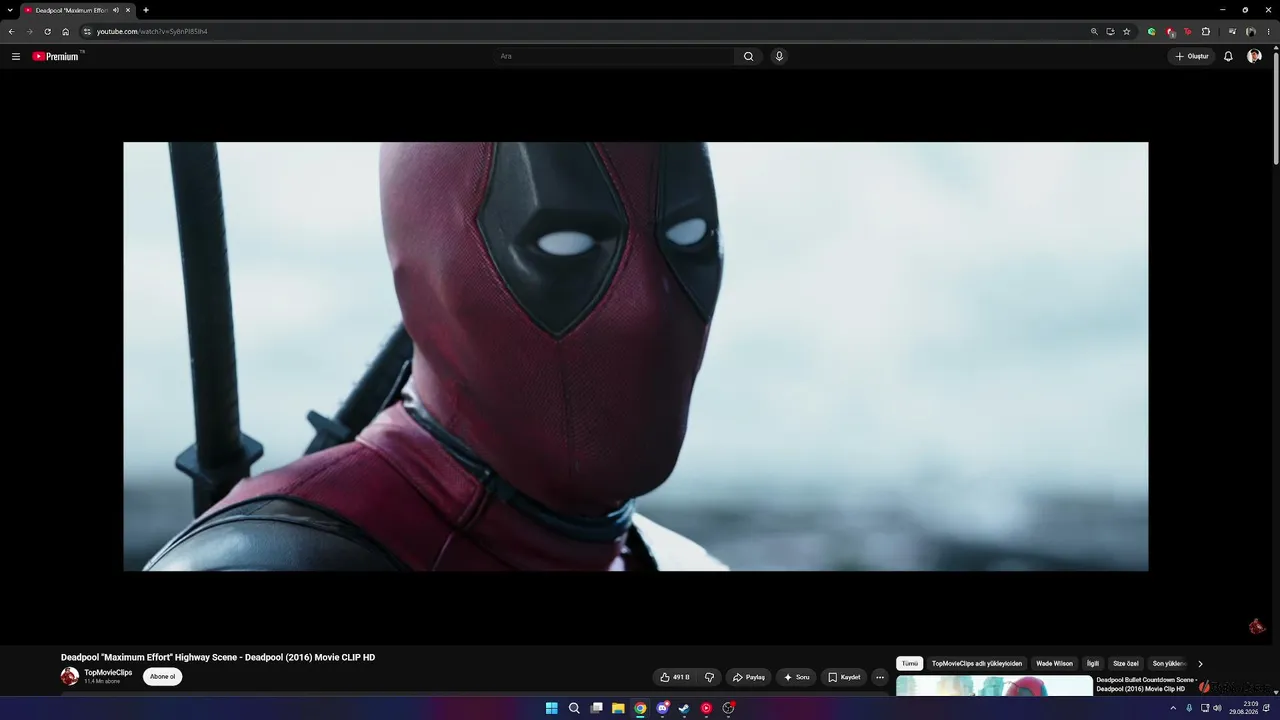Click the site info icon beside URL
This screenshot has height=720, width=1280.
click(x=87, y=31)
